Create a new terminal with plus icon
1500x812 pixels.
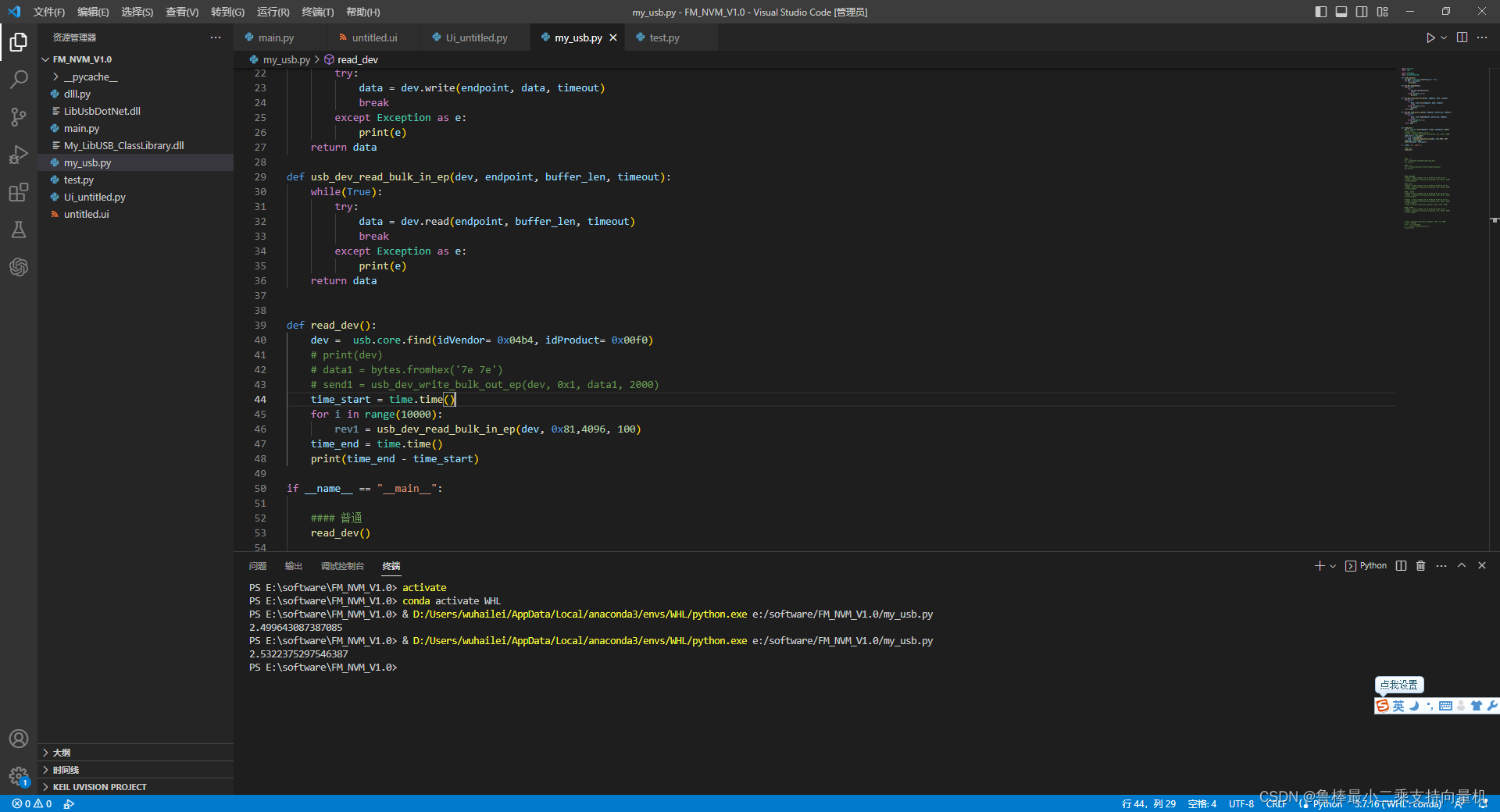tap(1319, 566)
